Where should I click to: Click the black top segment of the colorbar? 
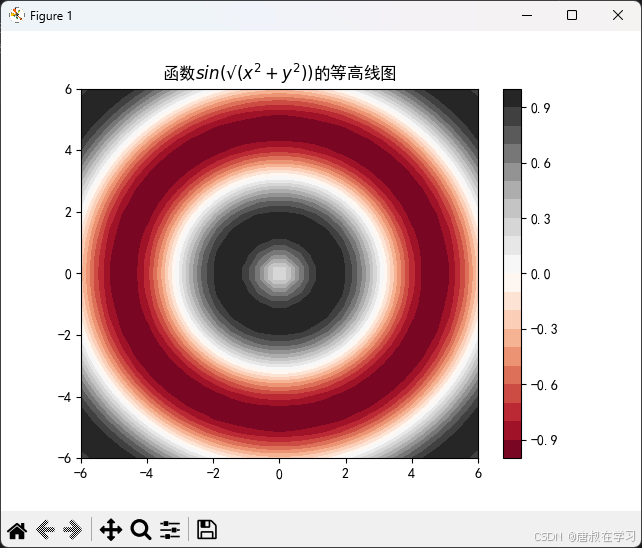click(x=512, y=98)
